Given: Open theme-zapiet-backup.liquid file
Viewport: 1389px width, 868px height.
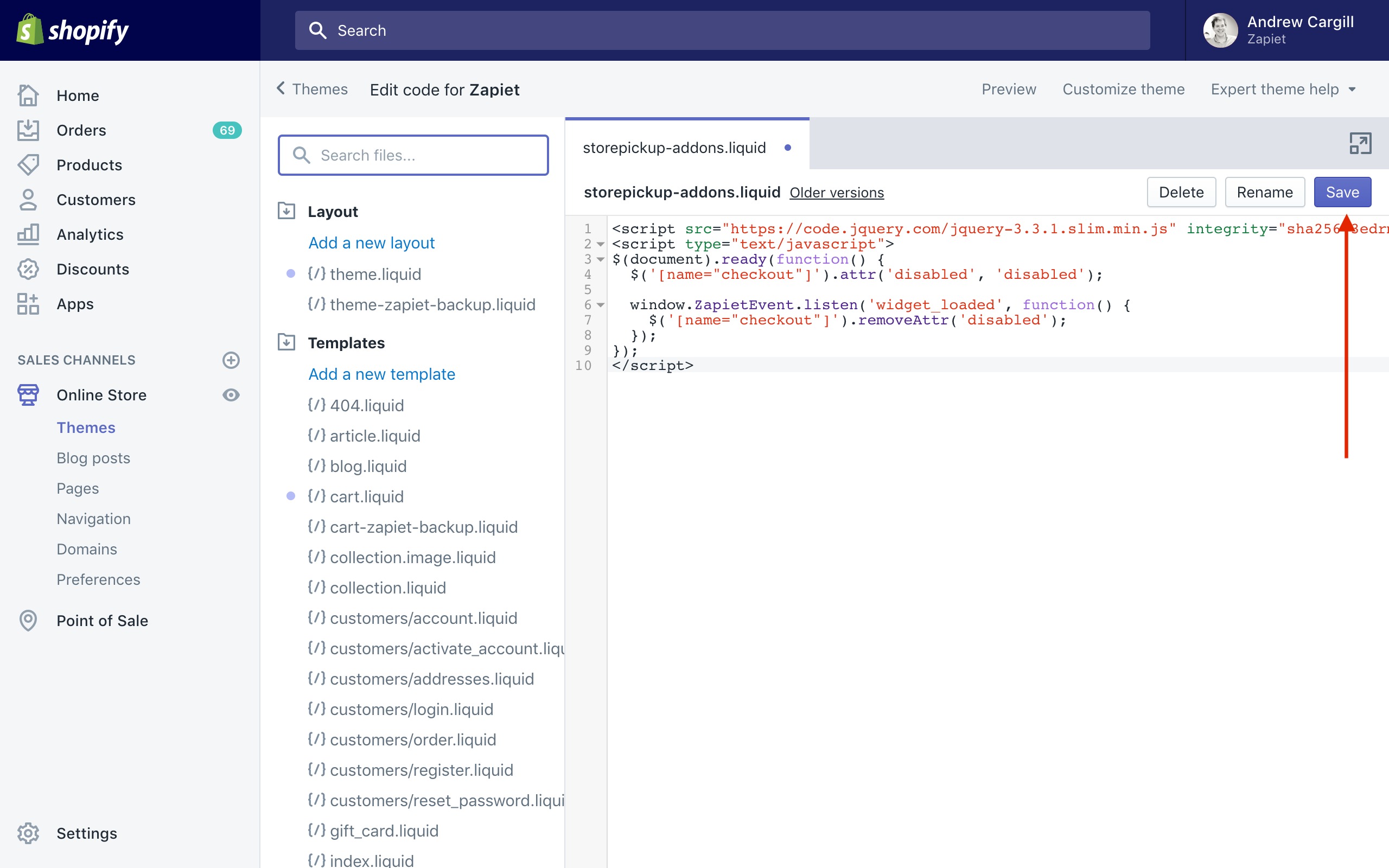Looking at the screenshot, I should pos(421,304).
